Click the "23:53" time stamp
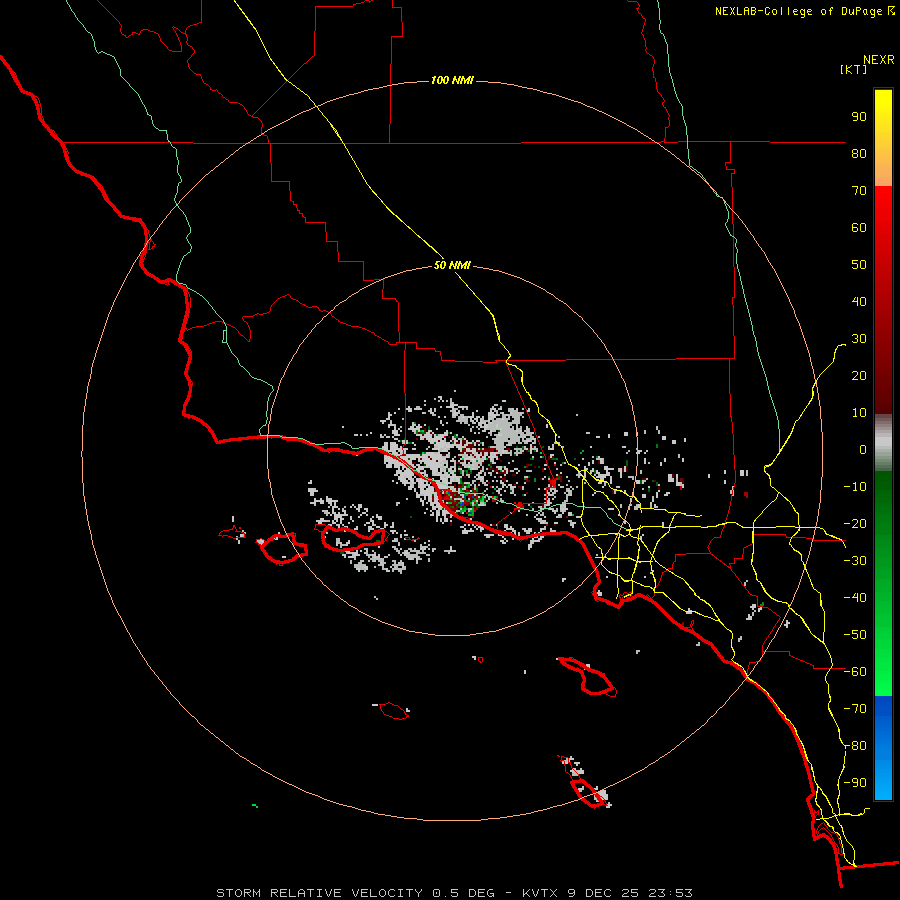The image size is (900, 900). pos(670,893)
